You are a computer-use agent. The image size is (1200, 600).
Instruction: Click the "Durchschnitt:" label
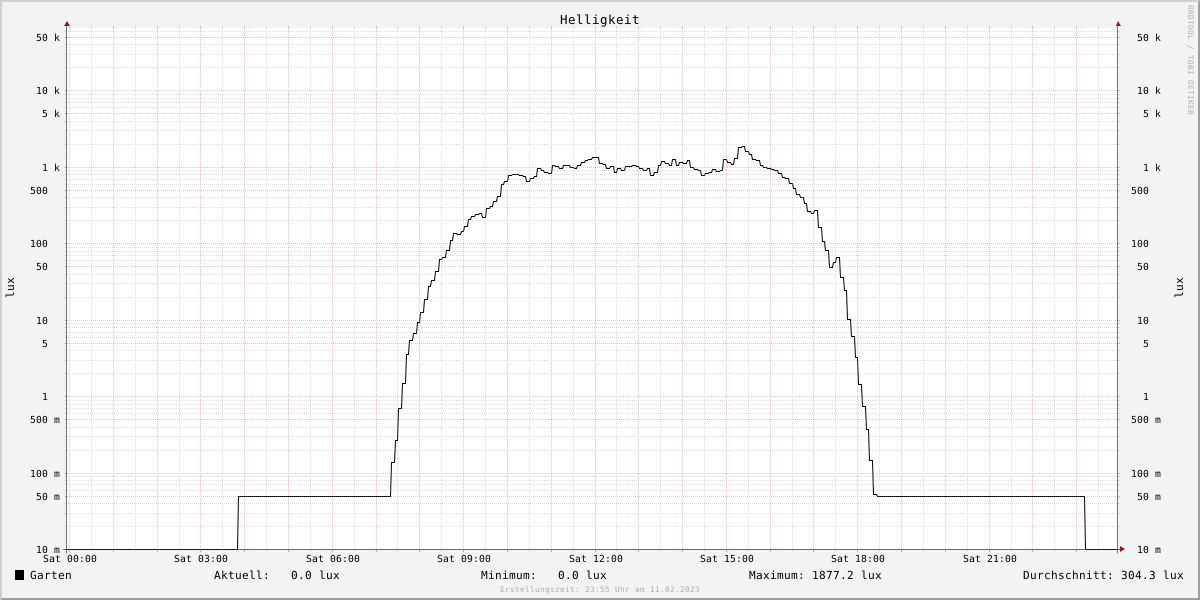(1068, 575)
